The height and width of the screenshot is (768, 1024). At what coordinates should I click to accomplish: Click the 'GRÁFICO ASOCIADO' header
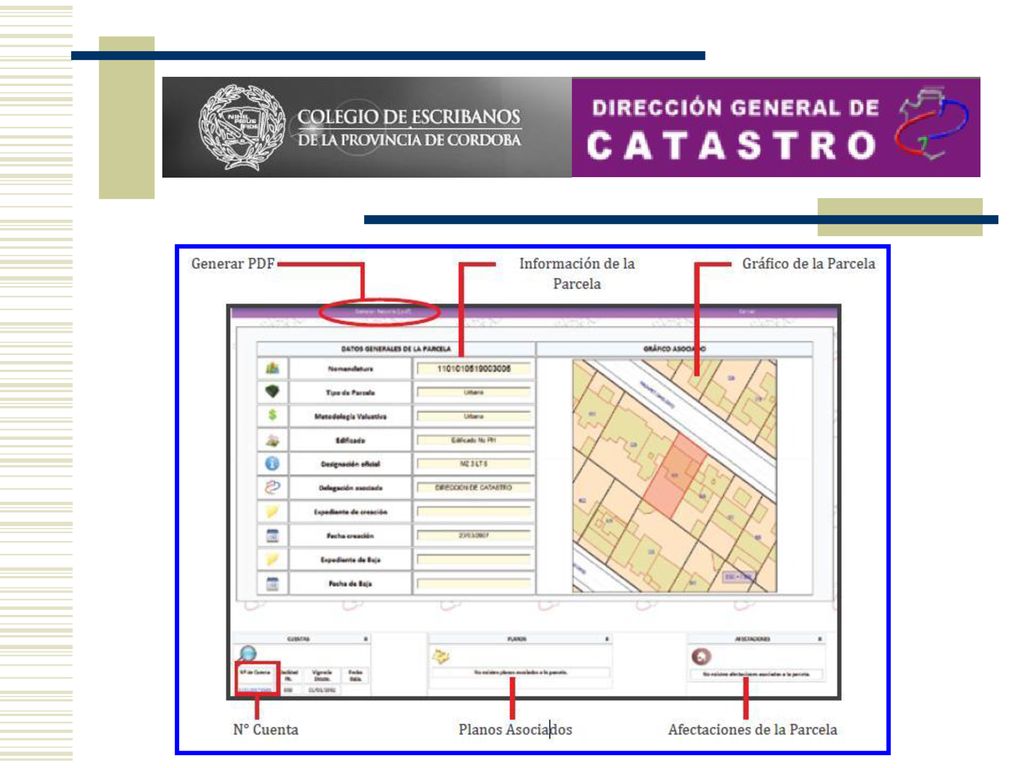tap(674, 349)
